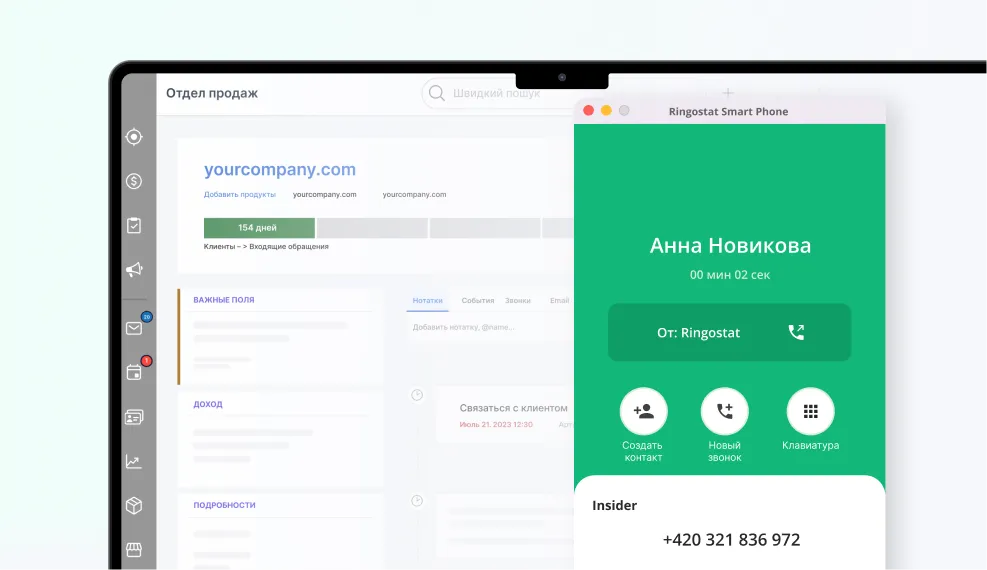Open the calendar icon with red badge

tap(134, 372)
